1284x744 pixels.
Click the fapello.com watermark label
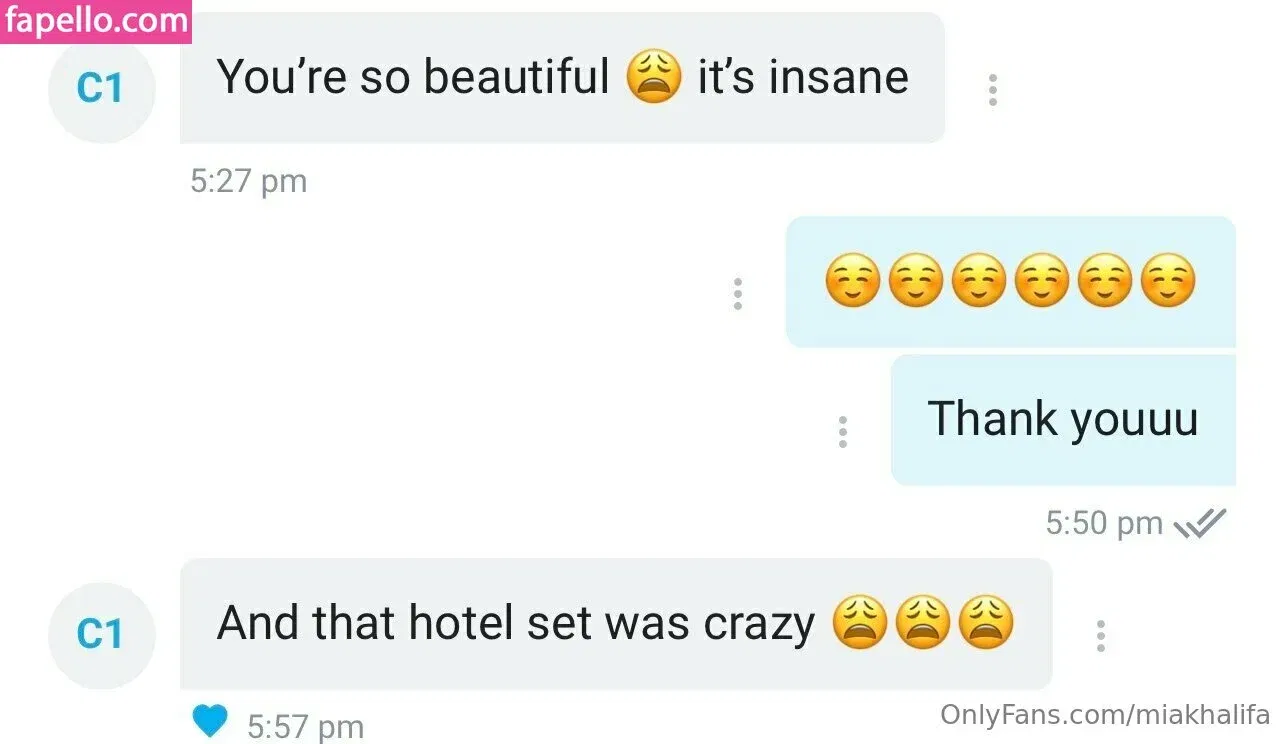(x=95, y=20)
